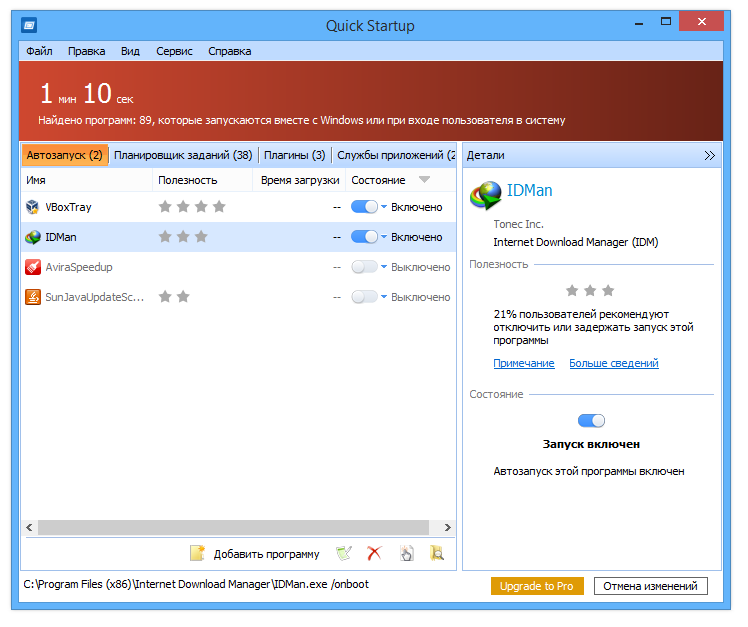Click SunJavaUpdateSched two-star rating
Screen dimensions: 748x627
pyautogui.click(x=174, y=296)
